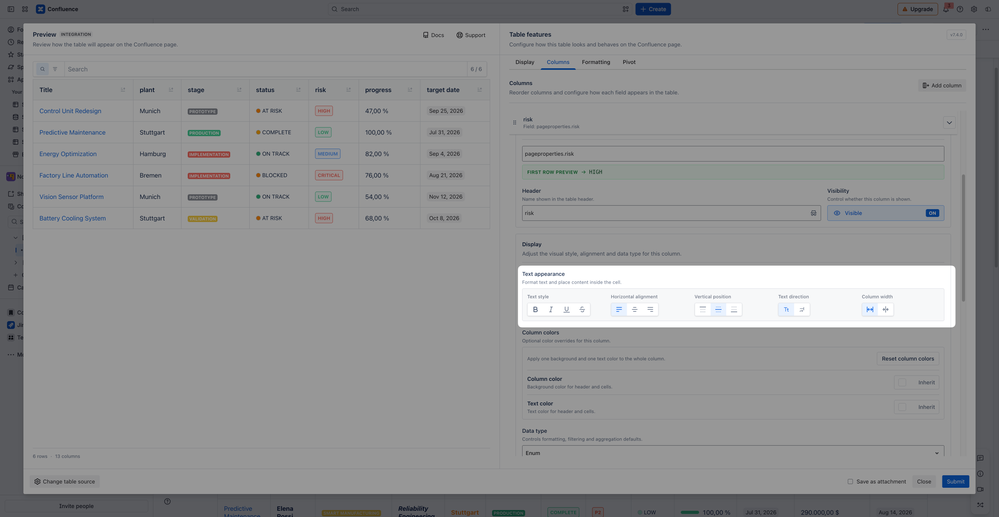Click sort icon in stage column header
The width and height of the screenshot is (999, 517).
[240, 90]
